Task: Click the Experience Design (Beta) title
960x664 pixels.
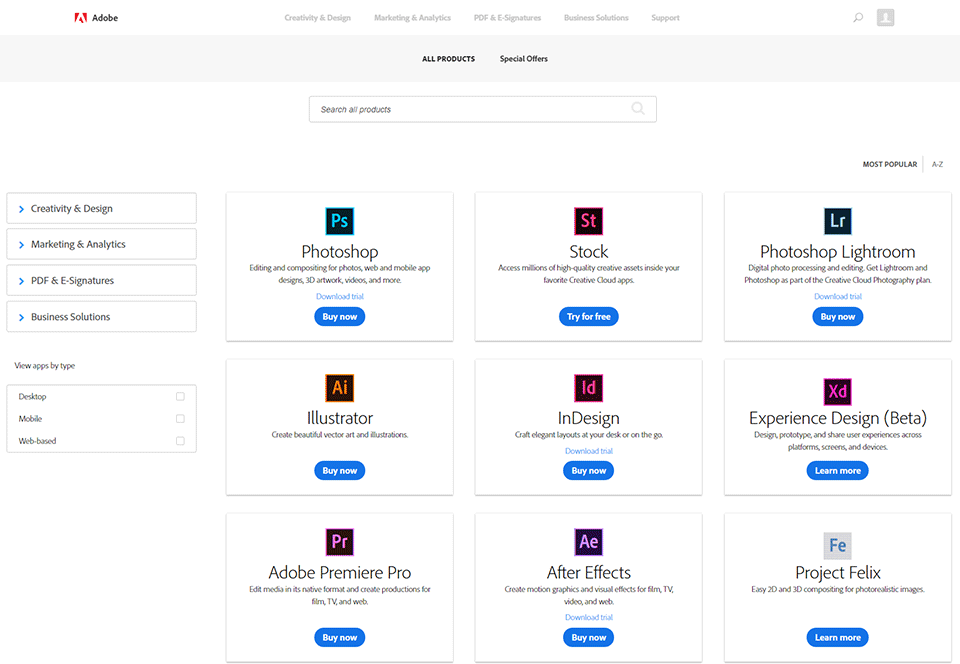Action: pyautogui.click(x=838, y=418)
